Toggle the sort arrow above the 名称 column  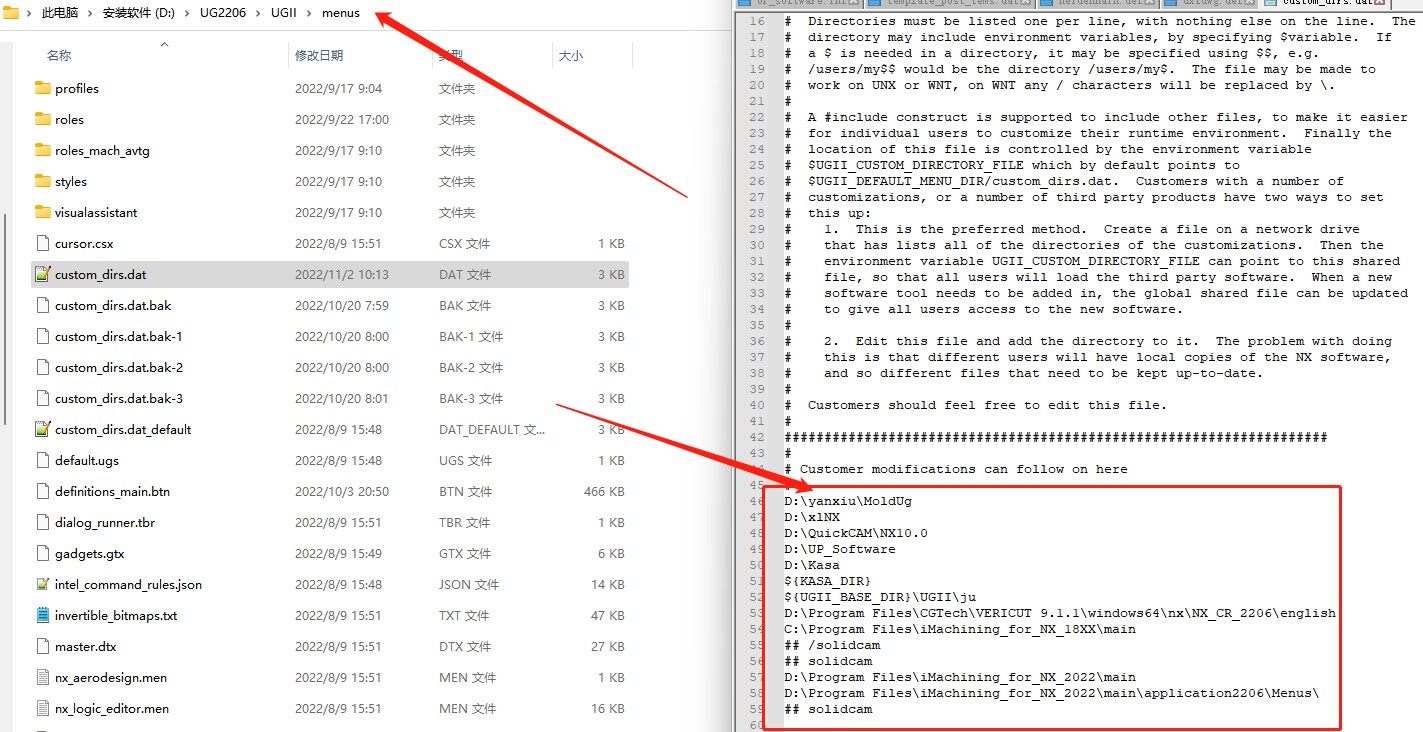[x=164, y=44]
